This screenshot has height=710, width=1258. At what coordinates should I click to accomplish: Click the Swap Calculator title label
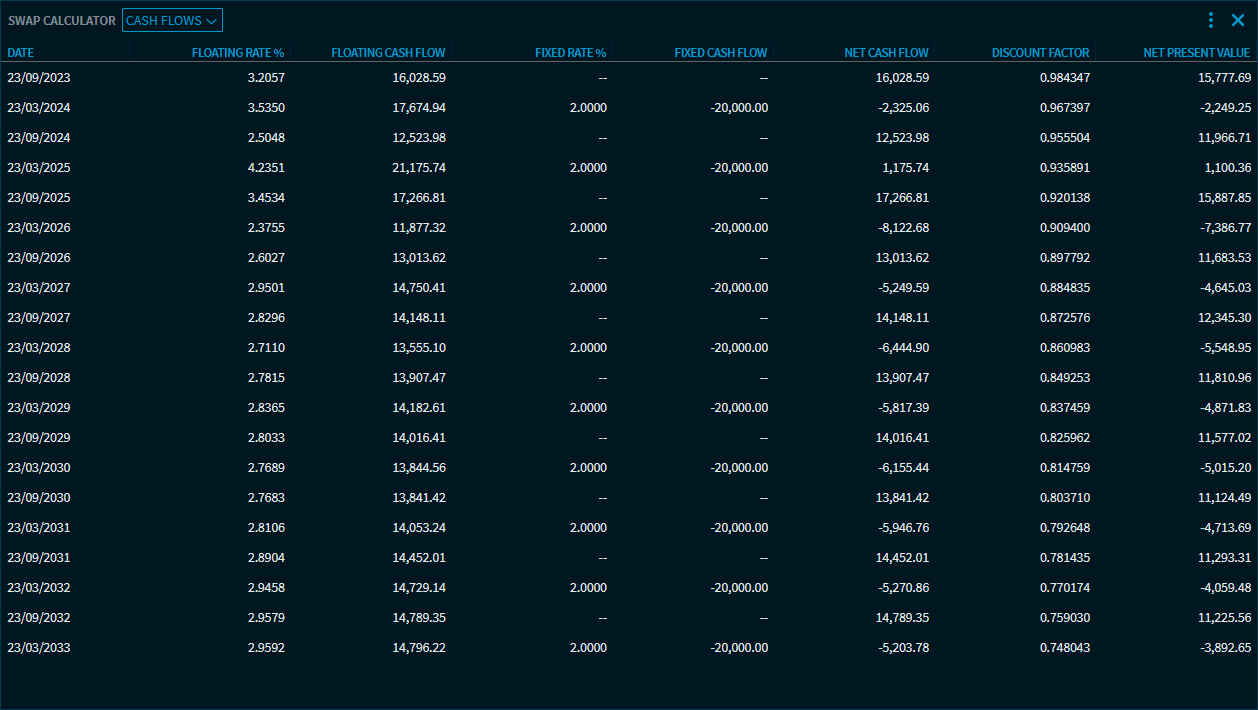60,20
